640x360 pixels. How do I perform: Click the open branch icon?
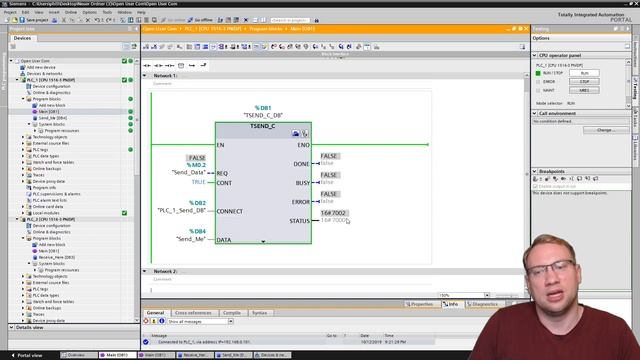(x=191, y=65)
